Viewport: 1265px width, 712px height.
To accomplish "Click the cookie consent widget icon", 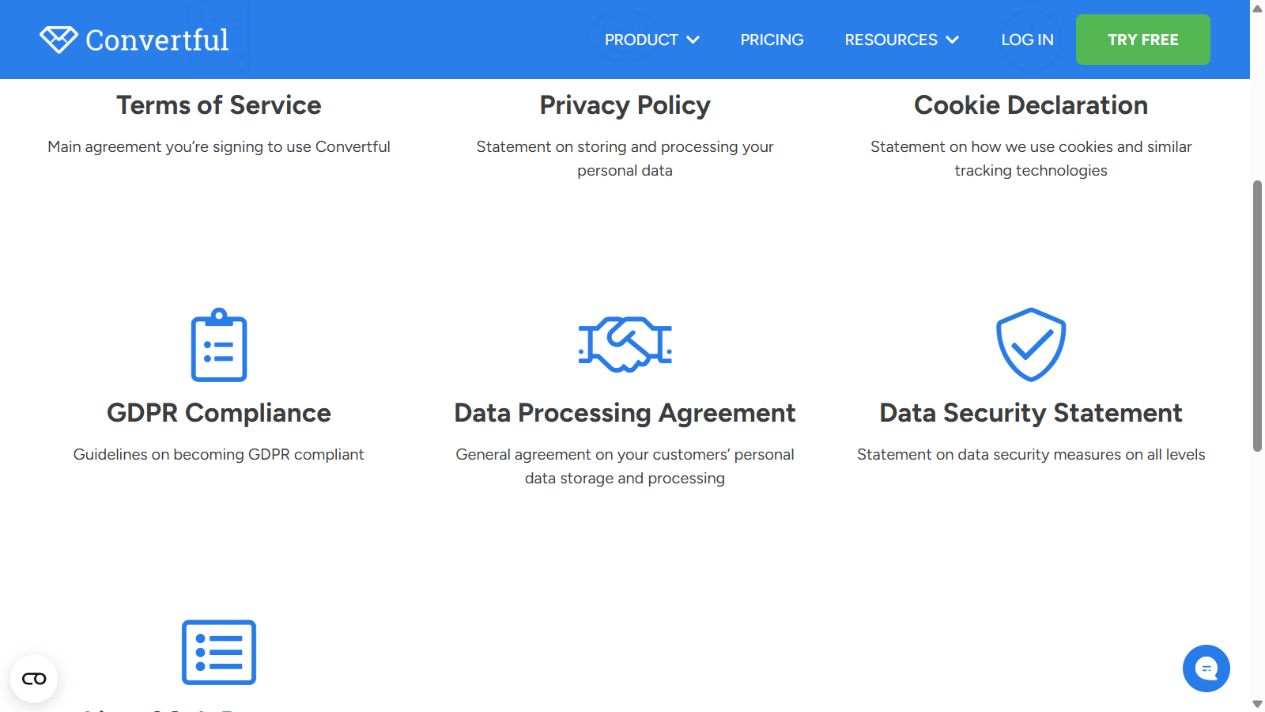I will tap(34, 679).
